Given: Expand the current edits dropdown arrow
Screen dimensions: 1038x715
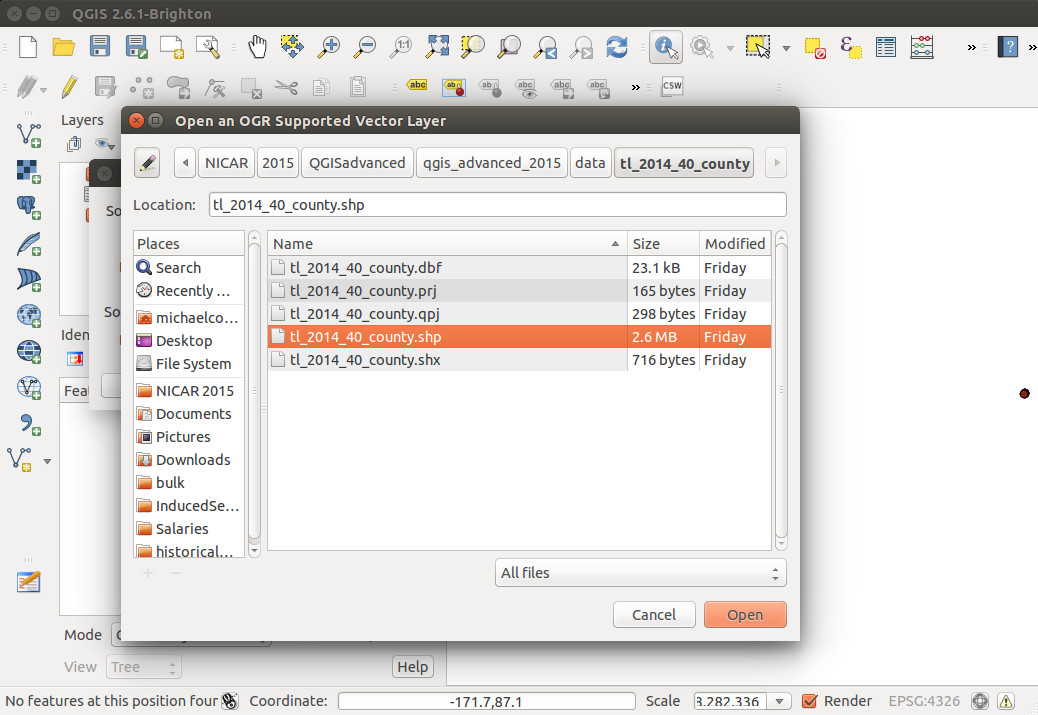Looking at the screenshot, I should [43, 89].
